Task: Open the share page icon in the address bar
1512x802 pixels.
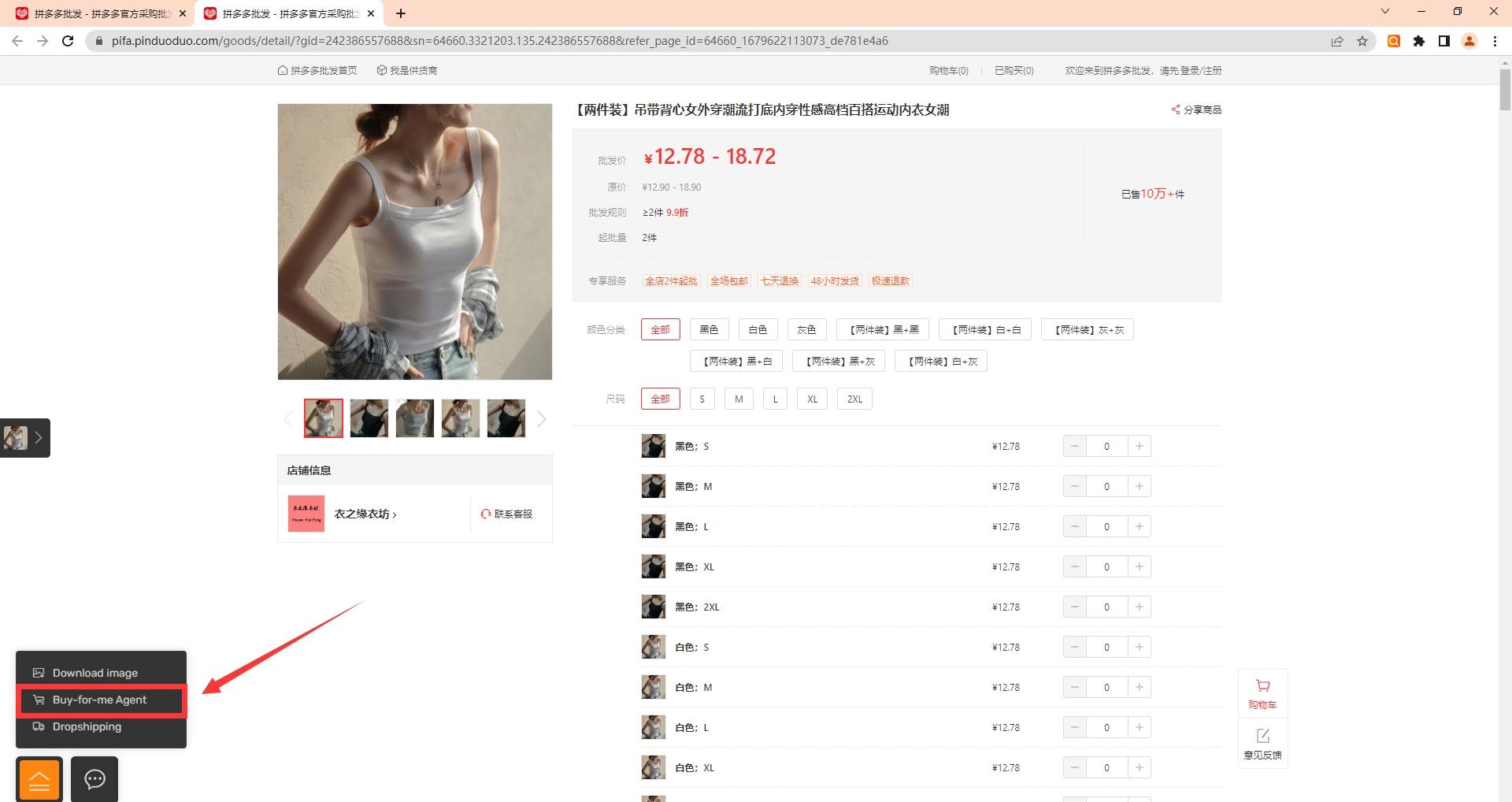Action: tap(1337, 41)
